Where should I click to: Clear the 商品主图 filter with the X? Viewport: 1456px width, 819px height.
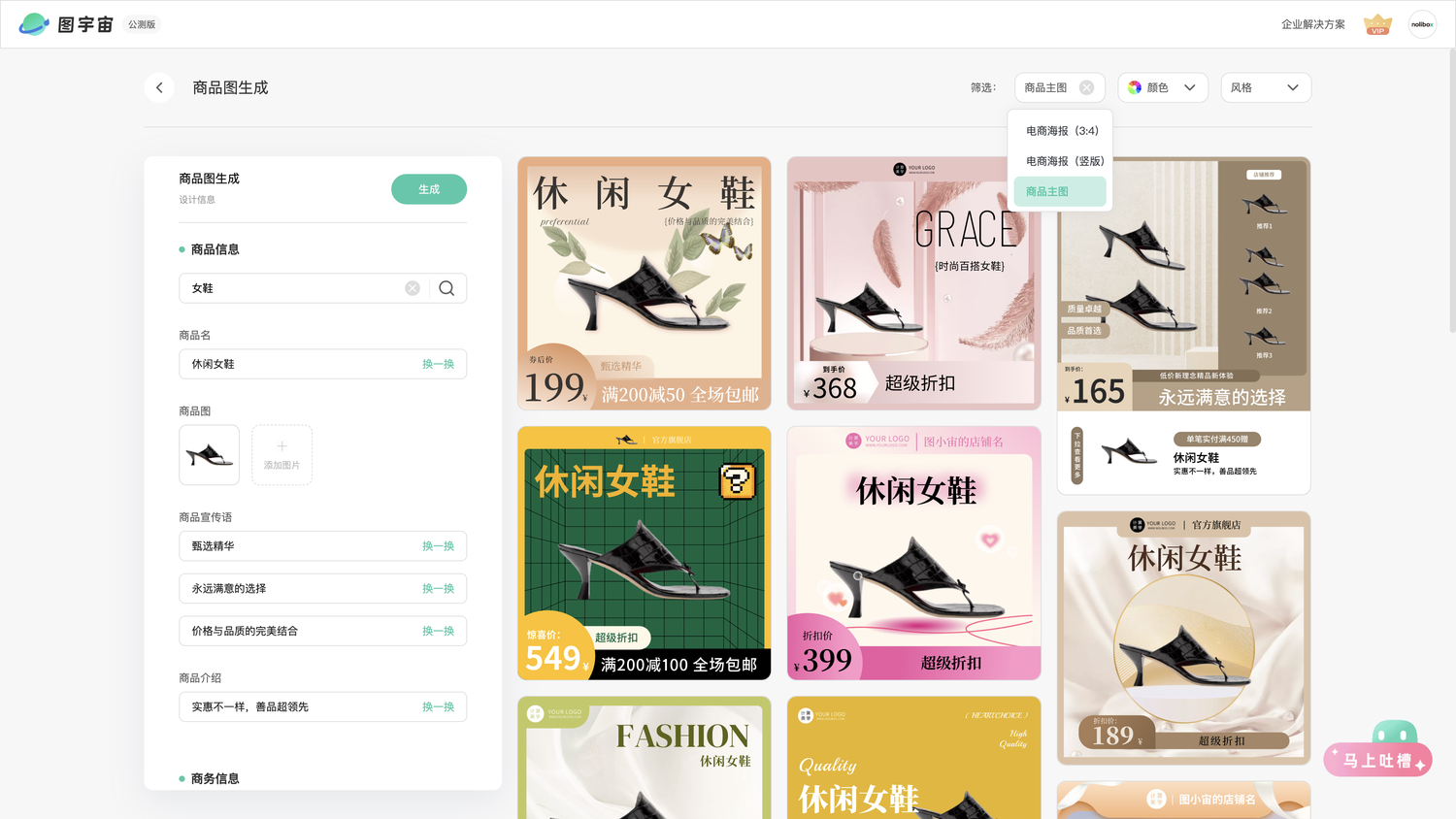pos(1086,87)
